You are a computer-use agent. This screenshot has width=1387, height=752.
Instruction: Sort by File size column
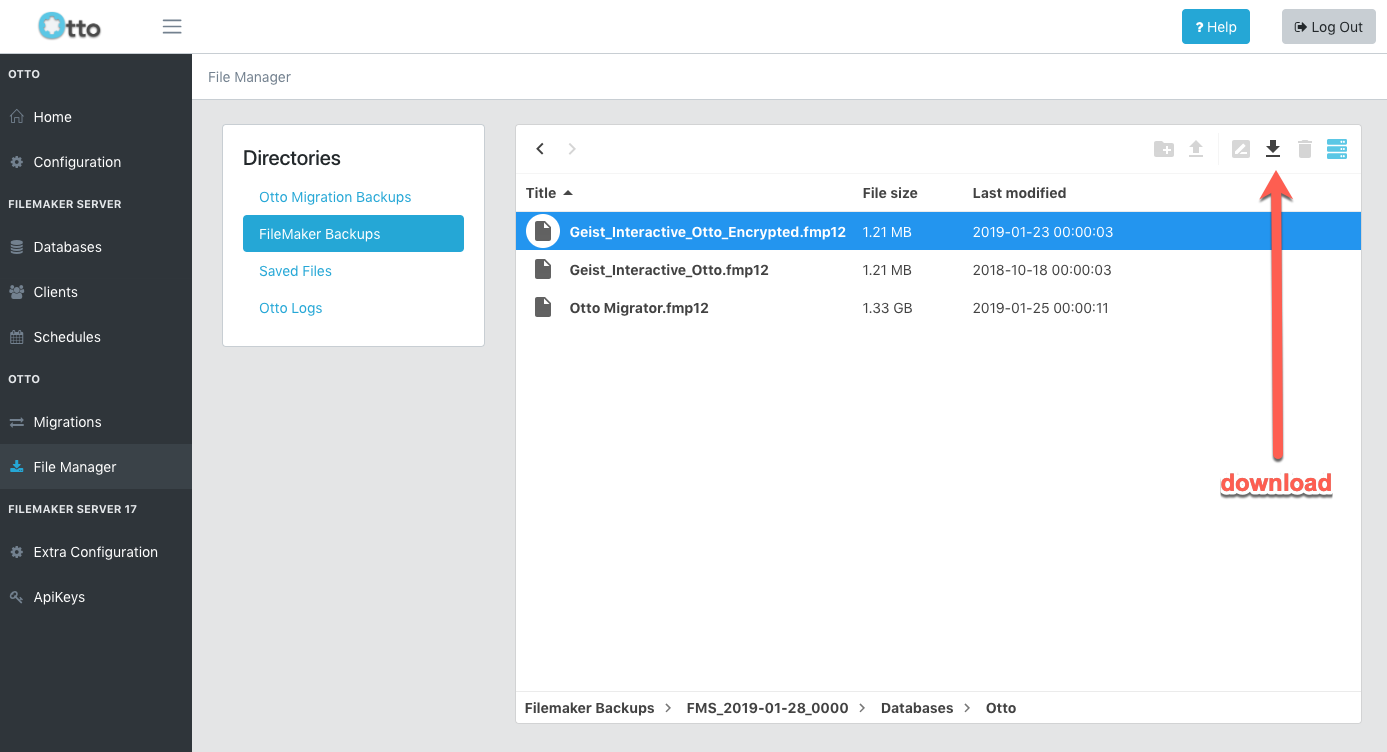(x=890, y=193)
